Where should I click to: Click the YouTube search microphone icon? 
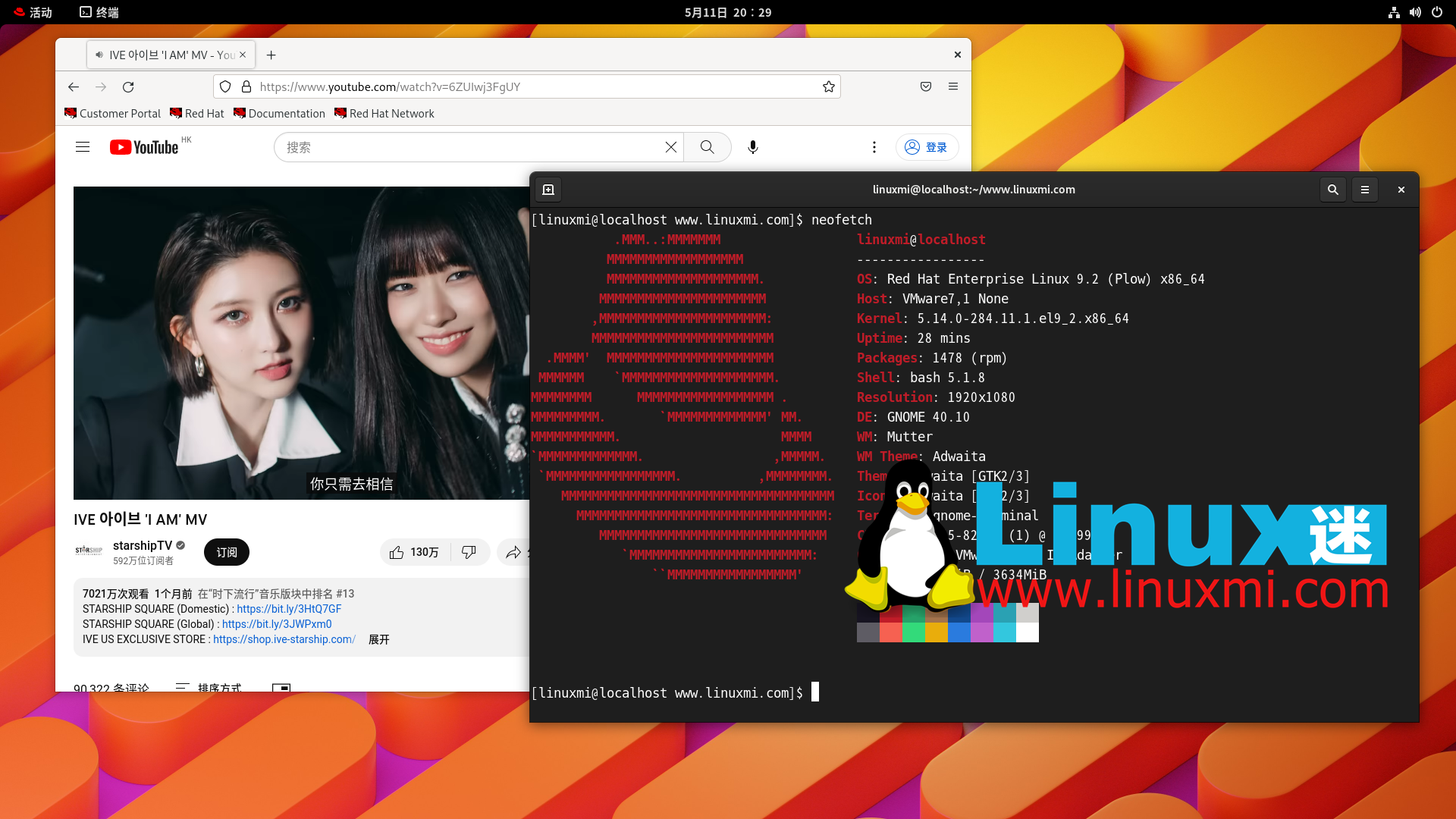pyautogui.click(x=753, y=147)
